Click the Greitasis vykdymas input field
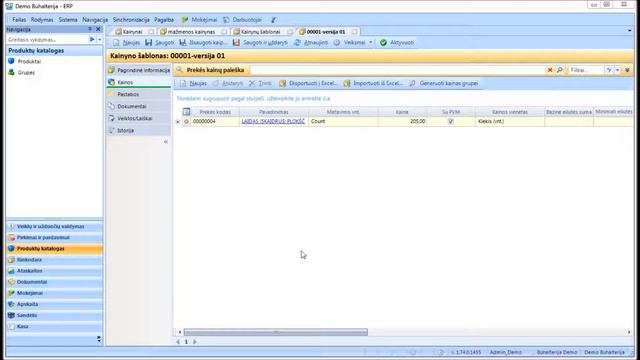Viewport: 640px width, 360px height. tap(47, 40)
